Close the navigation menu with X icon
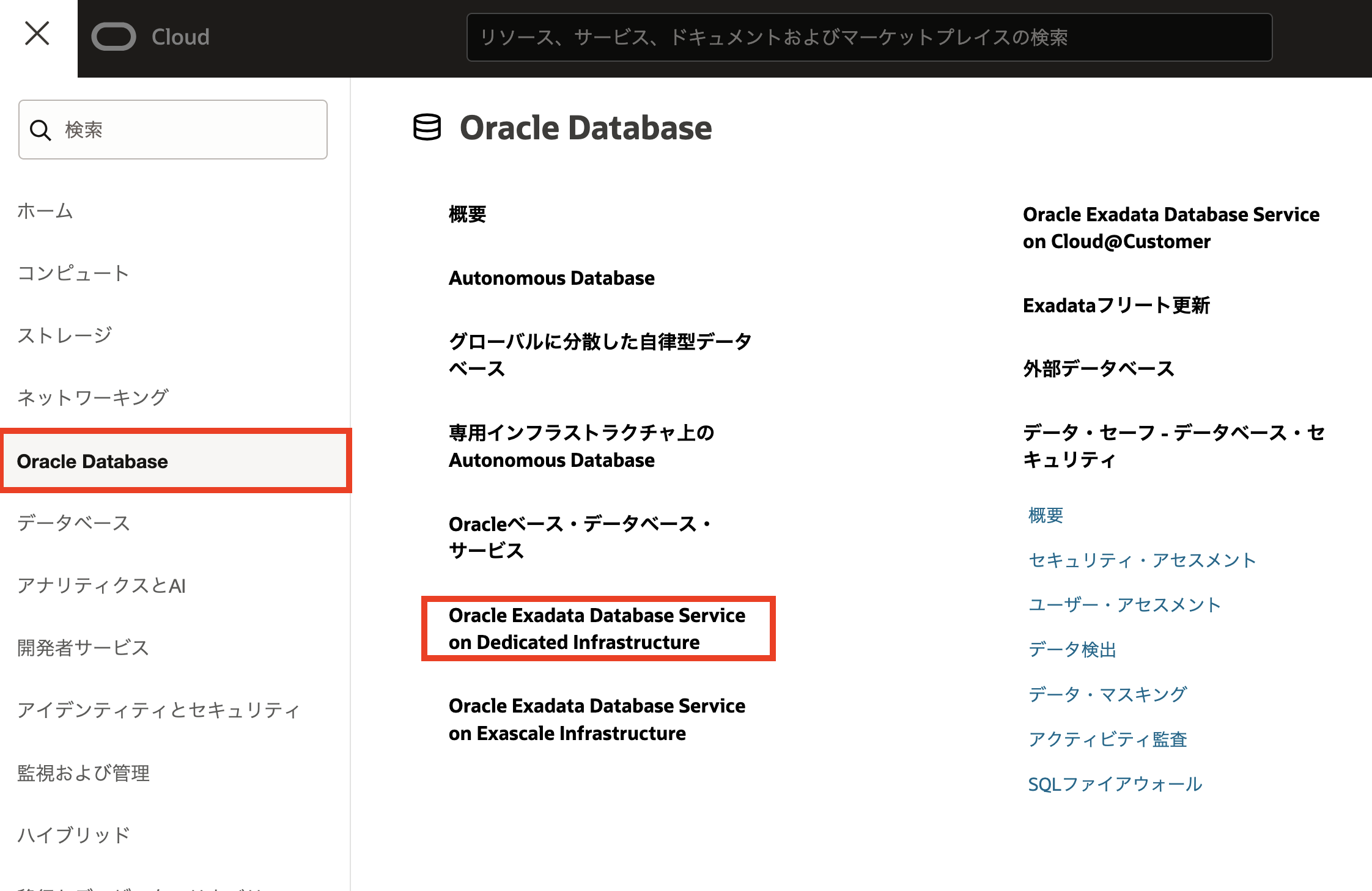The image size is (1372, 891). [37, 34]
